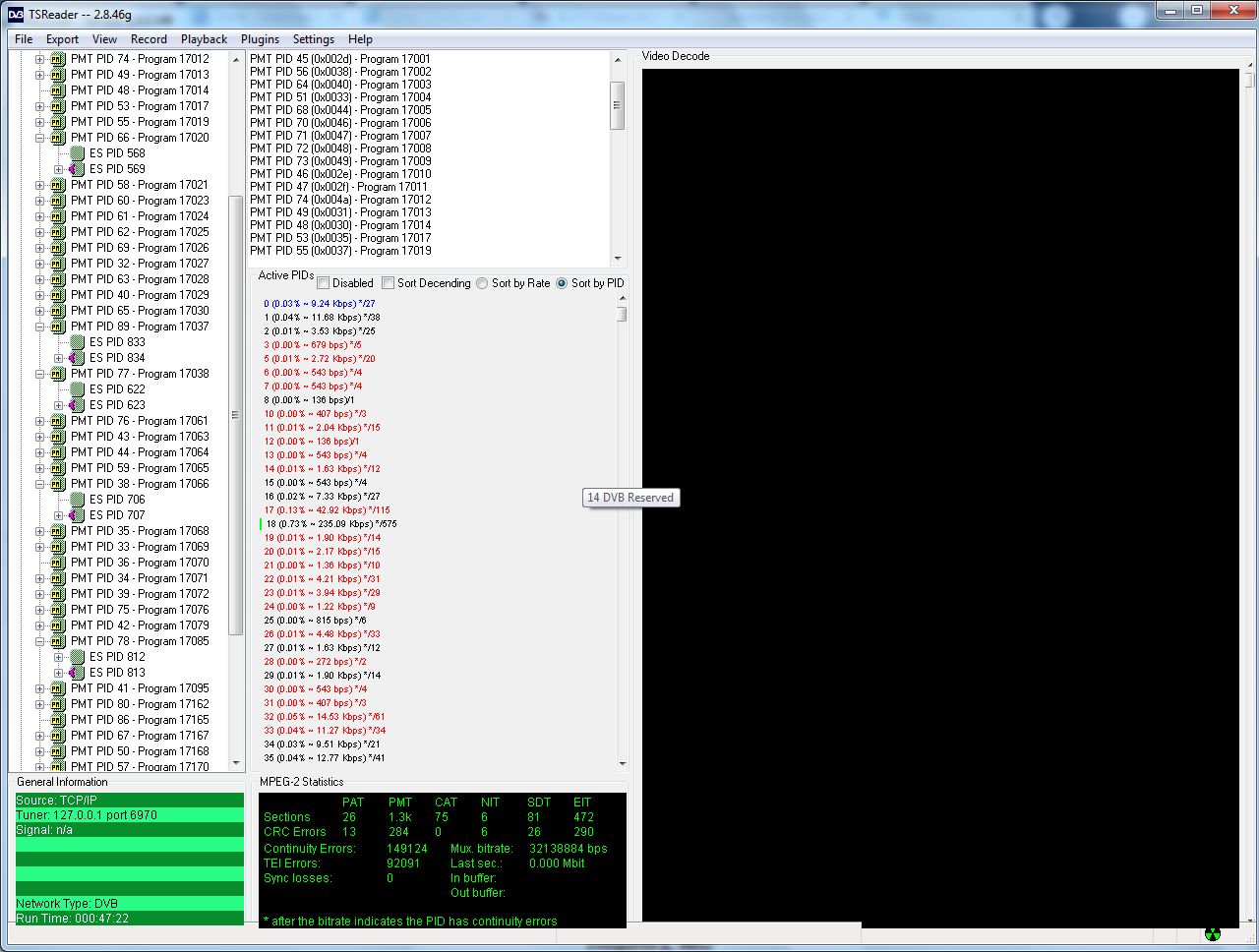Image resolution: width=1259 pixels, height=952 pixels.
Task: Select the audio speaker icon of ES PID 707
Action: (76, 515)
